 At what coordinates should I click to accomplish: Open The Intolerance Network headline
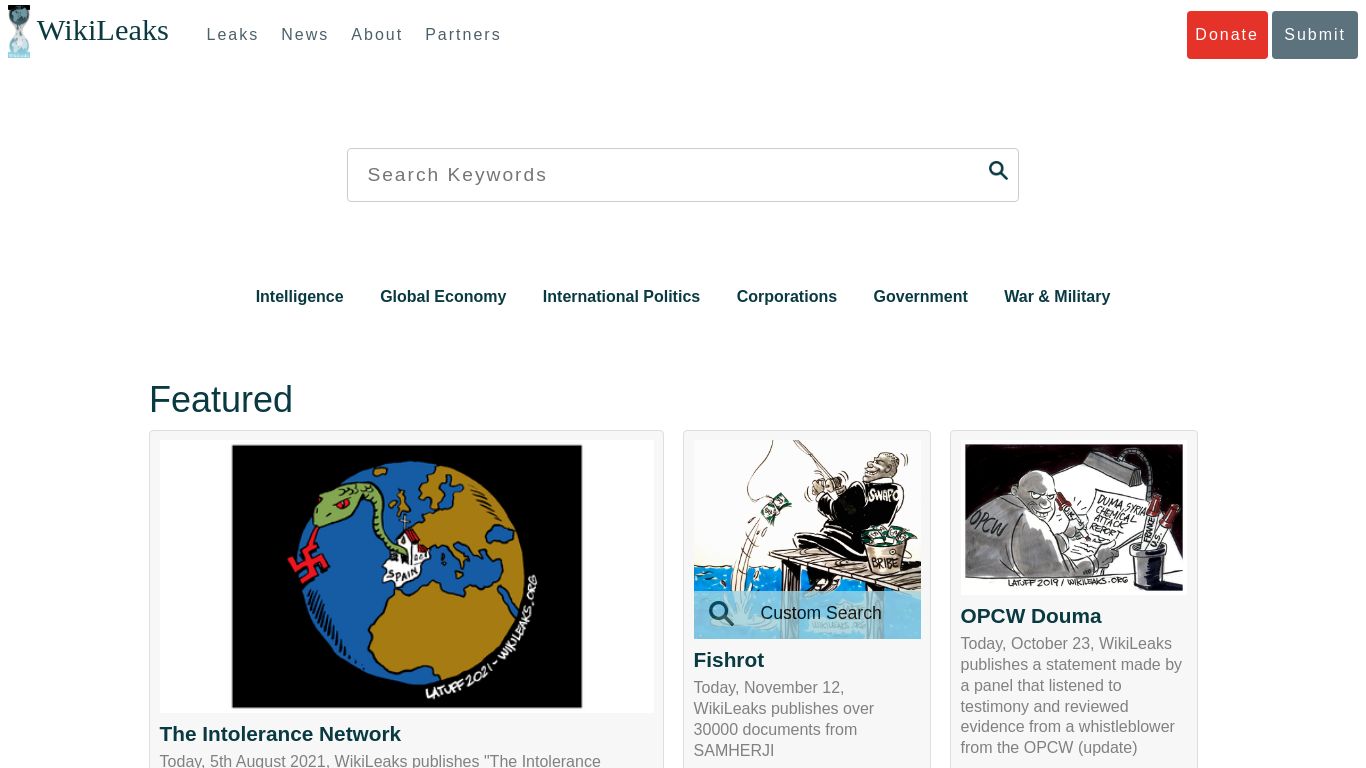[280, 734]
